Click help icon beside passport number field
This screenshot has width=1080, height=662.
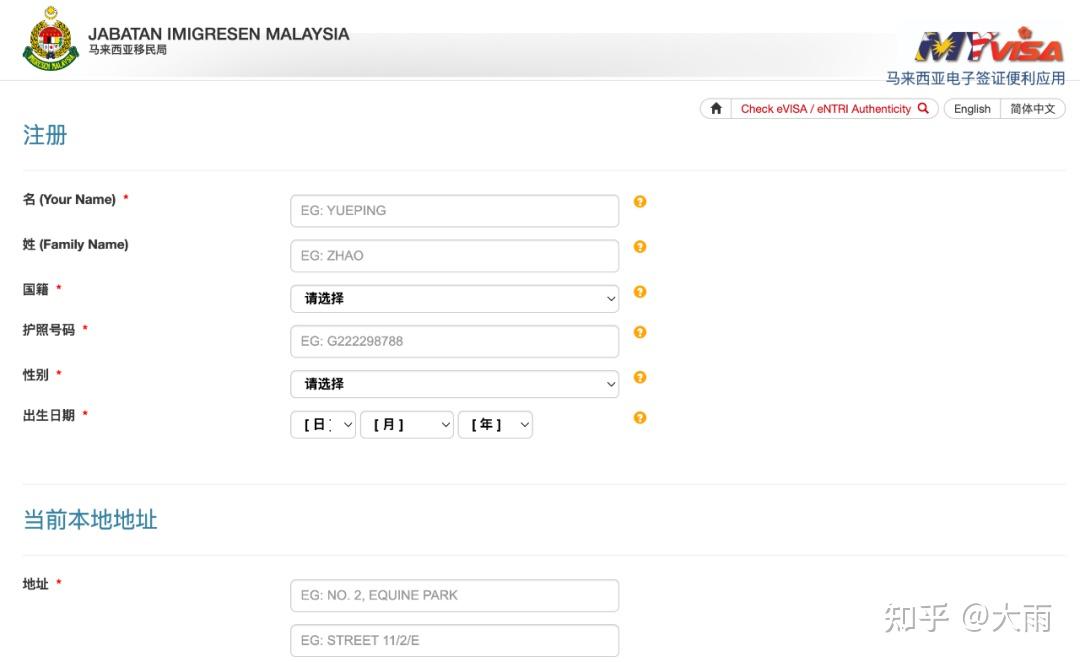(x=640, y=333)
